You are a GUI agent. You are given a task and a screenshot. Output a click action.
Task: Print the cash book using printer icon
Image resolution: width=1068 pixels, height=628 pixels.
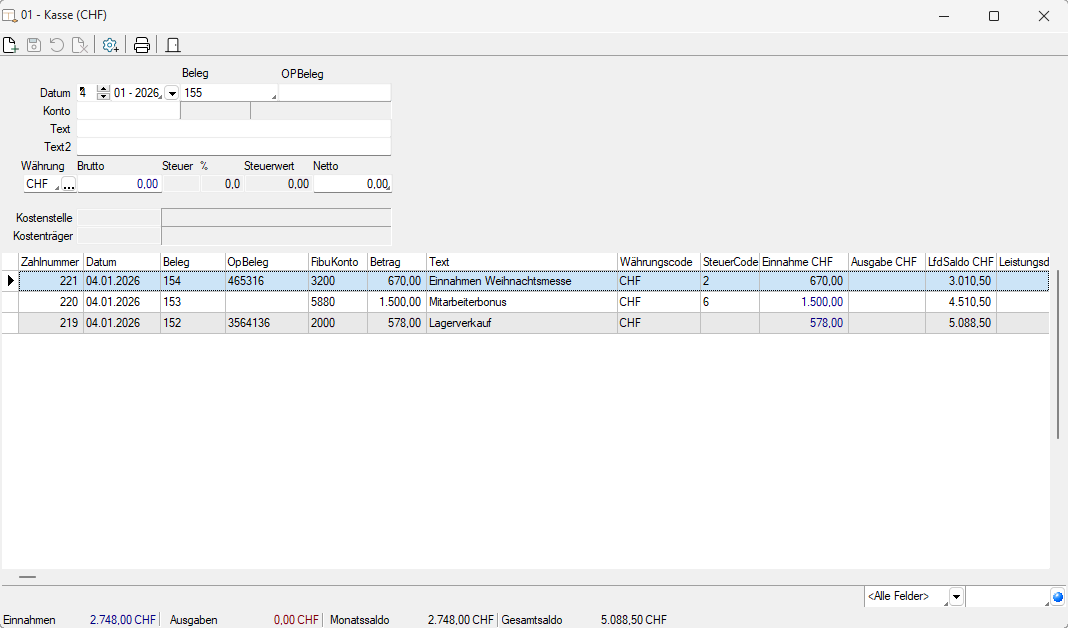tap(142, 45)
